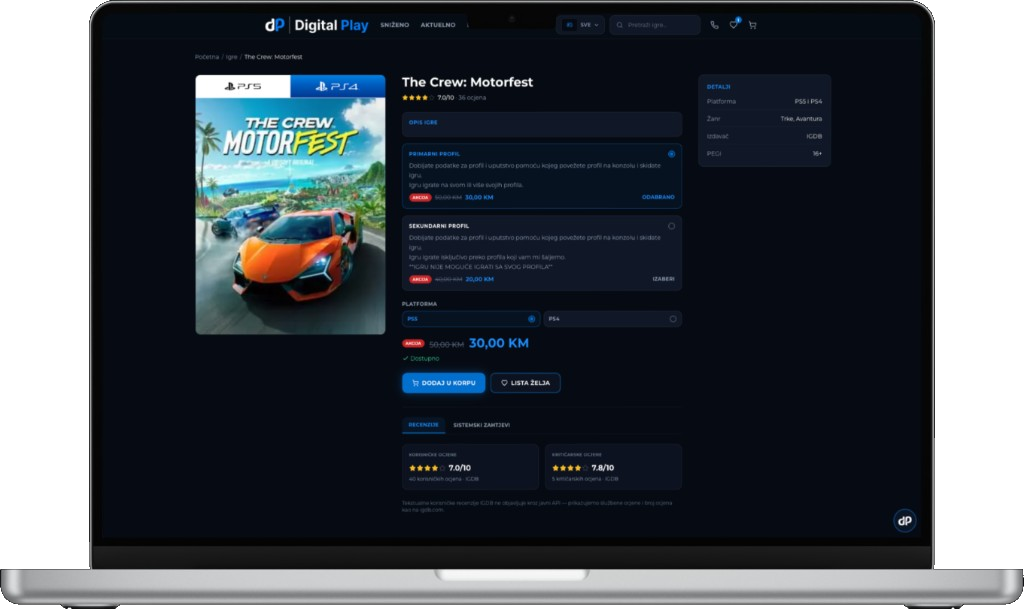Focus the Pretraži igre search field
Image resolution: width=1024 pixels, height=609 pixels.
click(x=655, y=25)
